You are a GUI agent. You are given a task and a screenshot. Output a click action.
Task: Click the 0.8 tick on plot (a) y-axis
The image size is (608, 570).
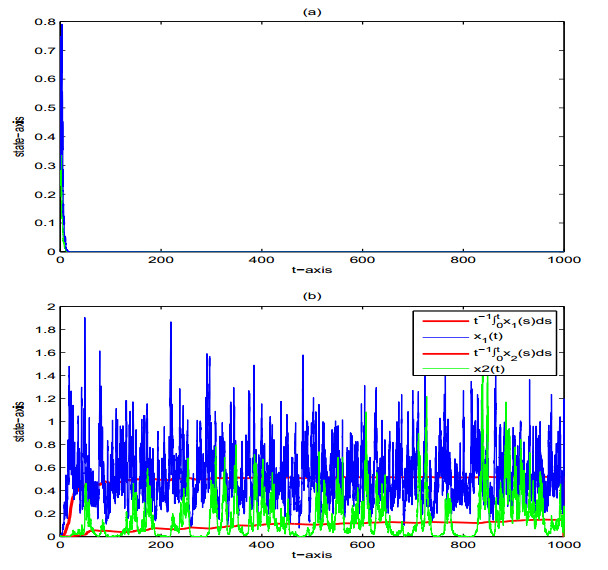pos(47,21)
